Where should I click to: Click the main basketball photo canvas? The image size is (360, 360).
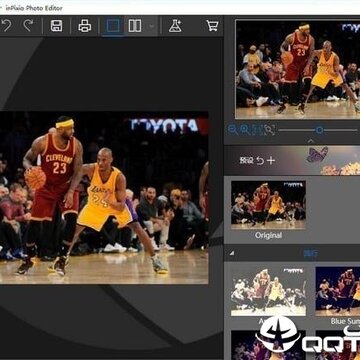[x=104, y=198]
